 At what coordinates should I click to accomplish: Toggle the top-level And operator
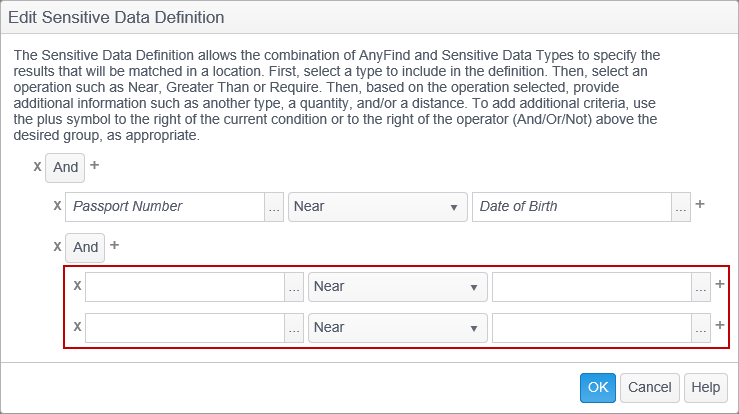66,167
